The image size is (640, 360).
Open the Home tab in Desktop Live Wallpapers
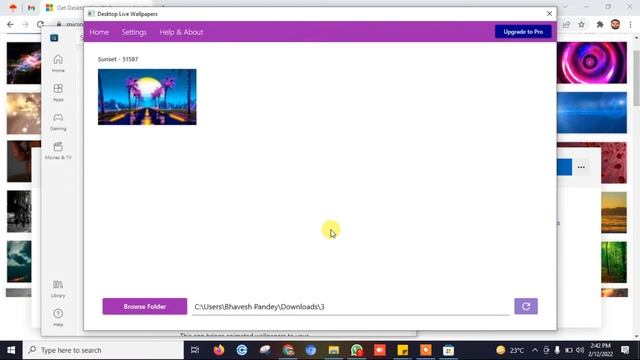coord(99,32)
